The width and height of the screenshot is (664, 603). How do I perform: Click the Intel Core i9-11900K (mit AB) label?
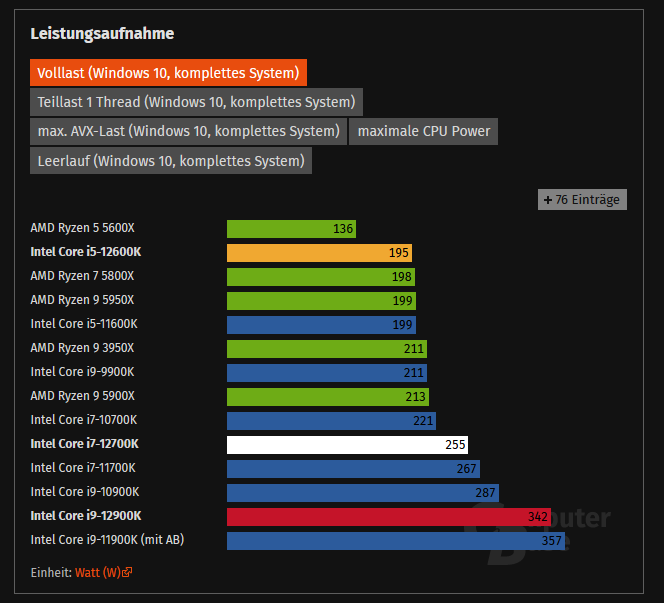[108, 540]
